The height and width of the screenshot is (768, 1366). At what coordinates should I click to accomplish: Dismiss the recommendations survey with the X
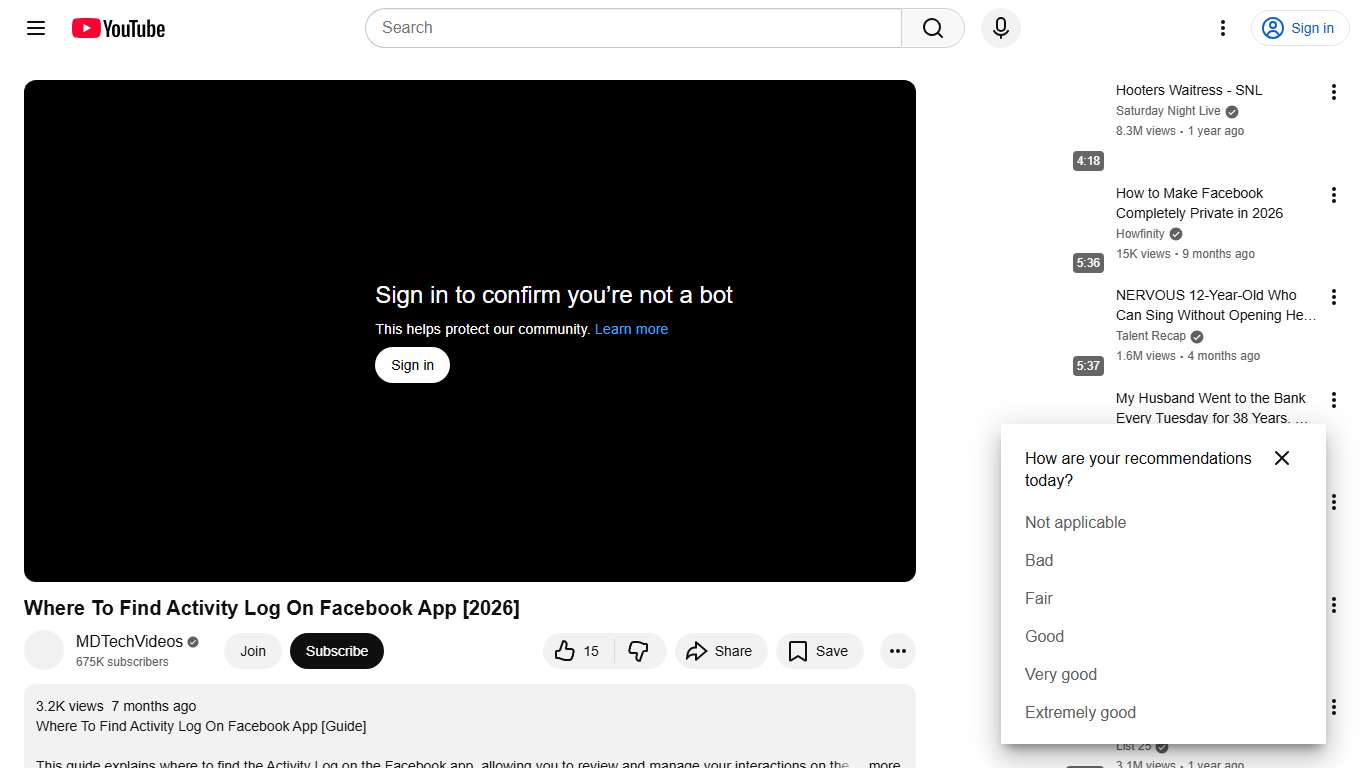(x=1282, y=458)
